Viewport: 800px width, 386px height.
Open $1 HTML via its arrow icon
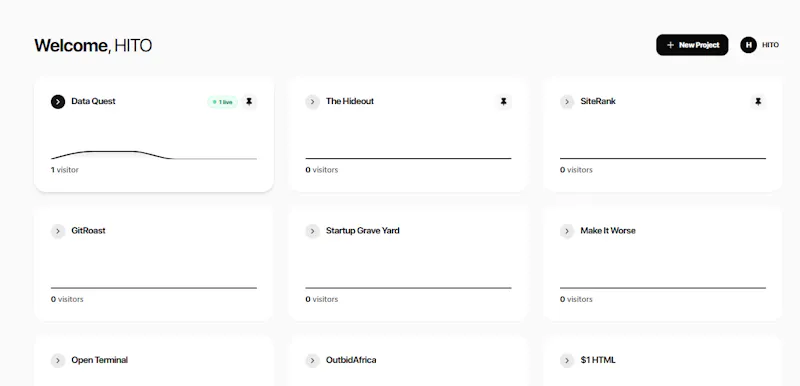pos(567,361)
